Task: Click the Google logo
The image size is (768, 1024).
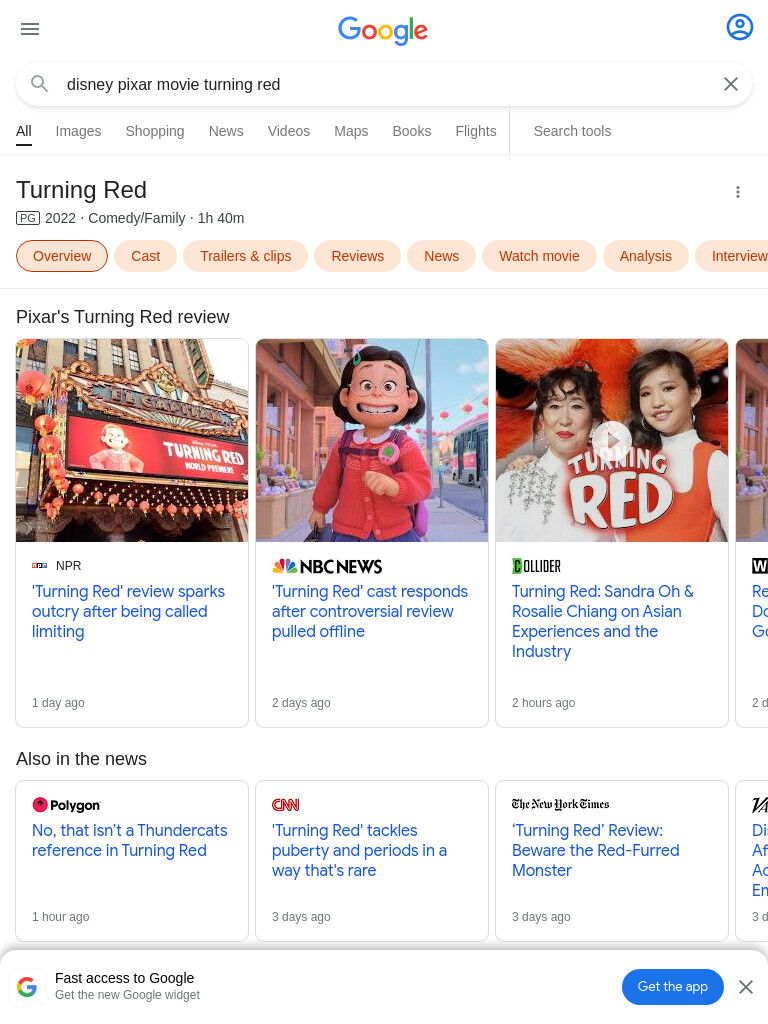Action: [x=383, y=30]
